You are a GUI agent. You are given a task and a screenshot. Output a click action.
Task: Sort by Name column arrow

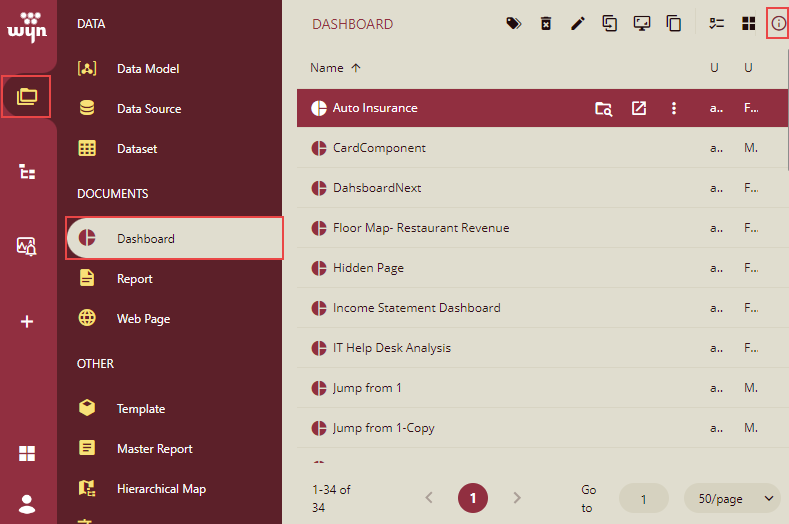coord(356,68)
